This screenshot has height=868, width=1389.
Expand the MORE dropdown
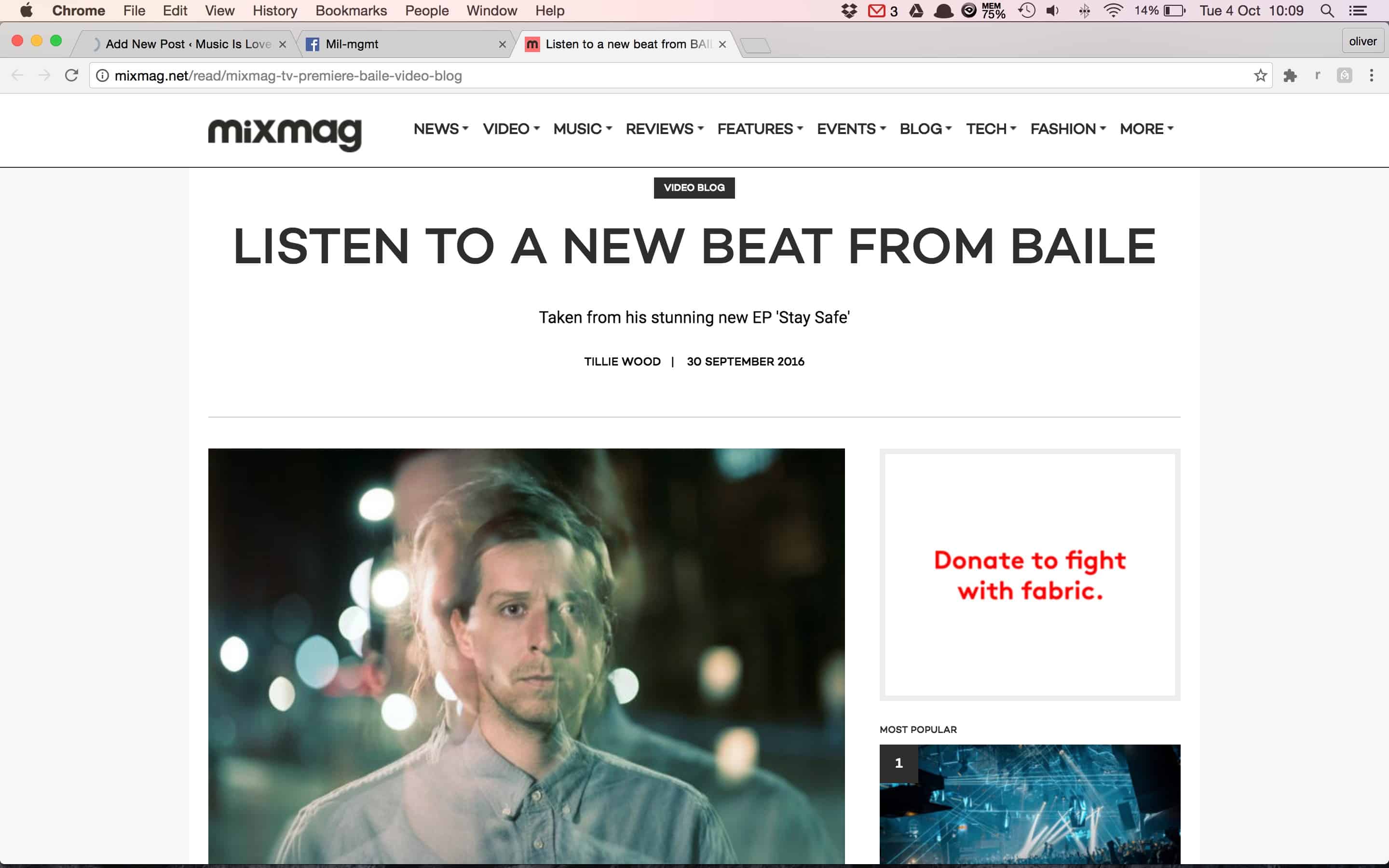coord(1146,129)
